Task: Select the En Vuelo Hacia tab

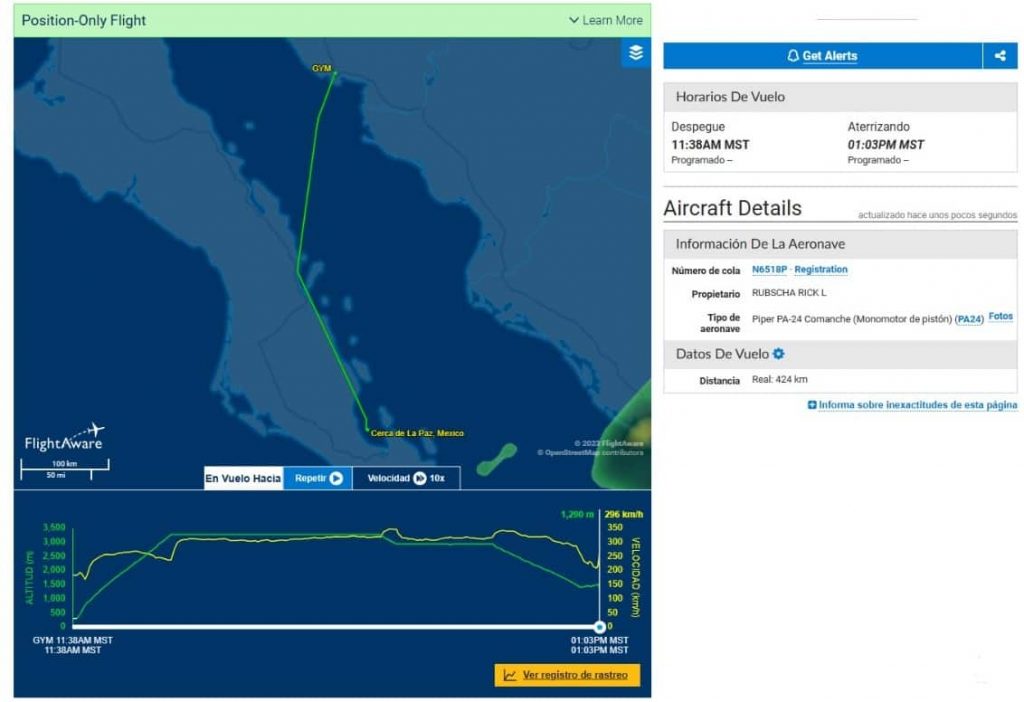Action: (243, 478)
